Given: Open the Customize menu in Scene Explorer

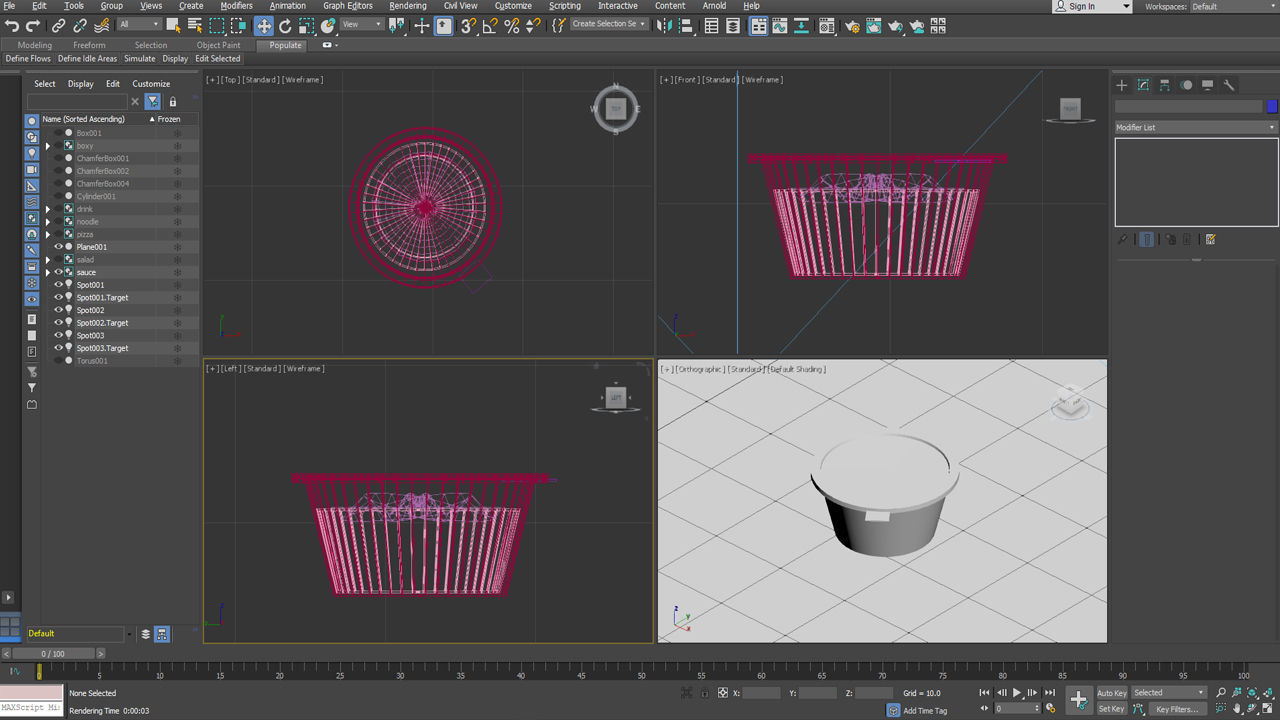Looking at the screenshot, I should (x=151, y=84).
